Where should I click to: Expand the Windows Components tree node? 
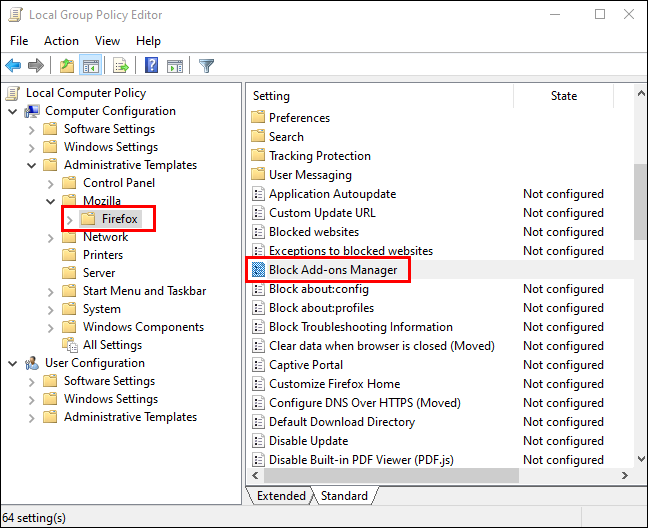[x=51, y=328]
